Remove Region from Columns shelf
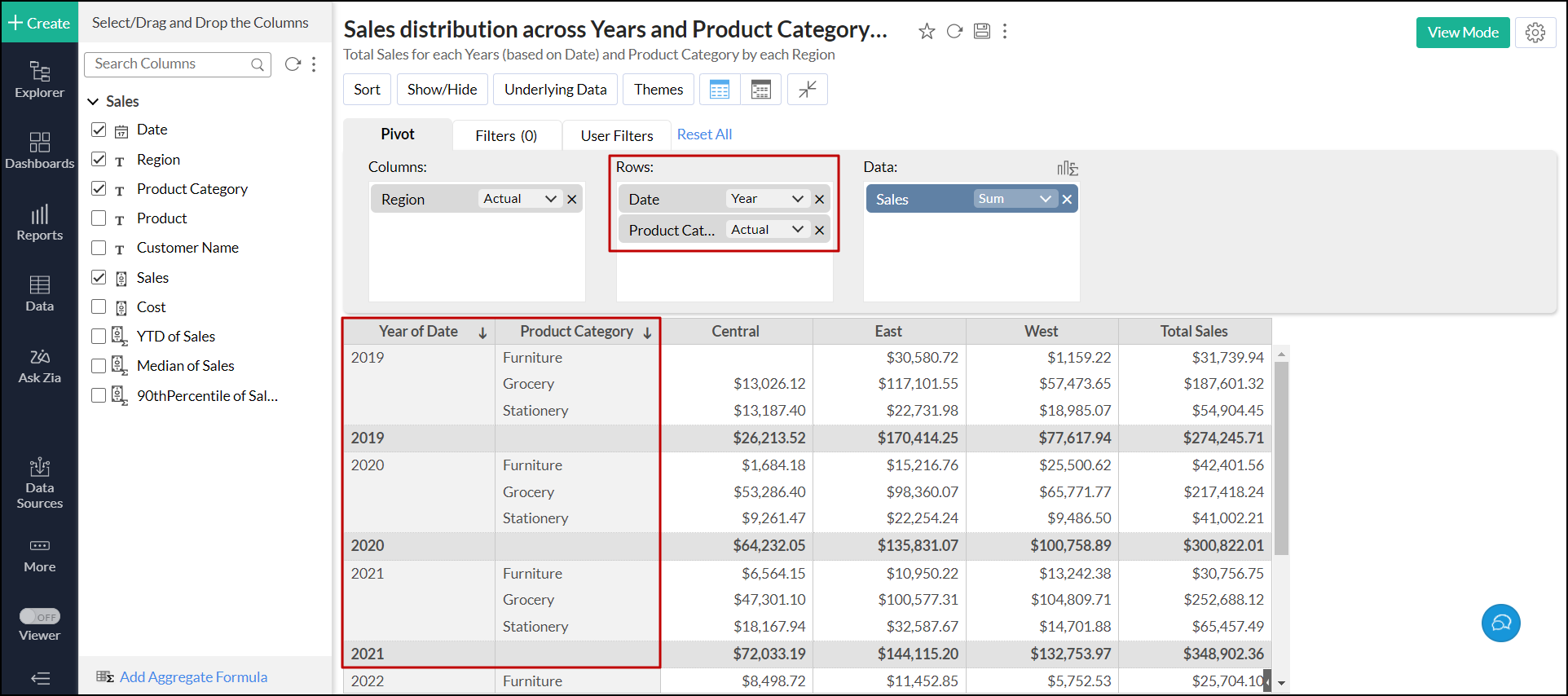Image resolution: width=1568 pixels, height=696 pixels. 572,199
